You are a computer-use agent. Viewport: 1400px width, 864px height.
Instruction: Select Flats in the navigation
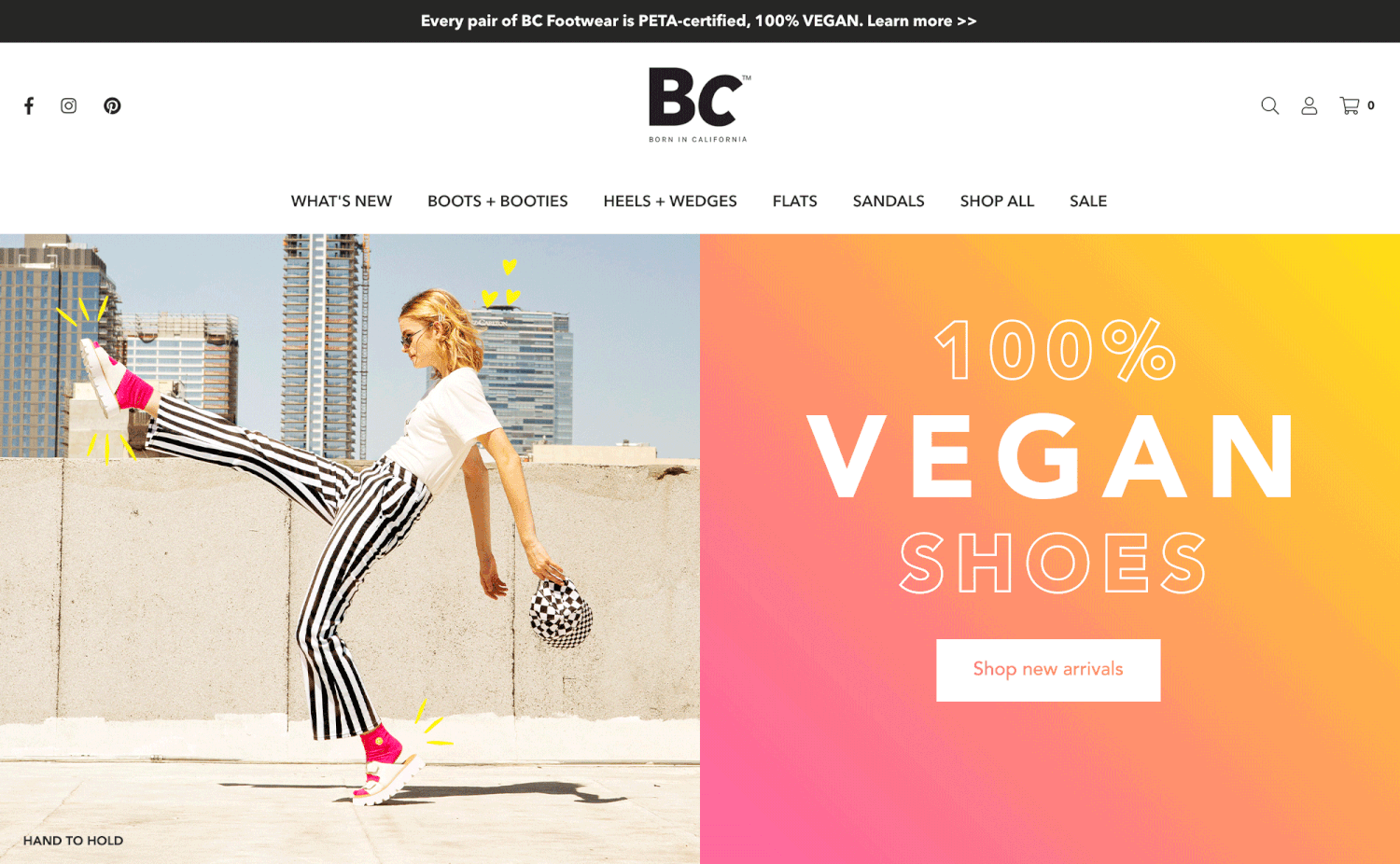click(x=795, y=201)
